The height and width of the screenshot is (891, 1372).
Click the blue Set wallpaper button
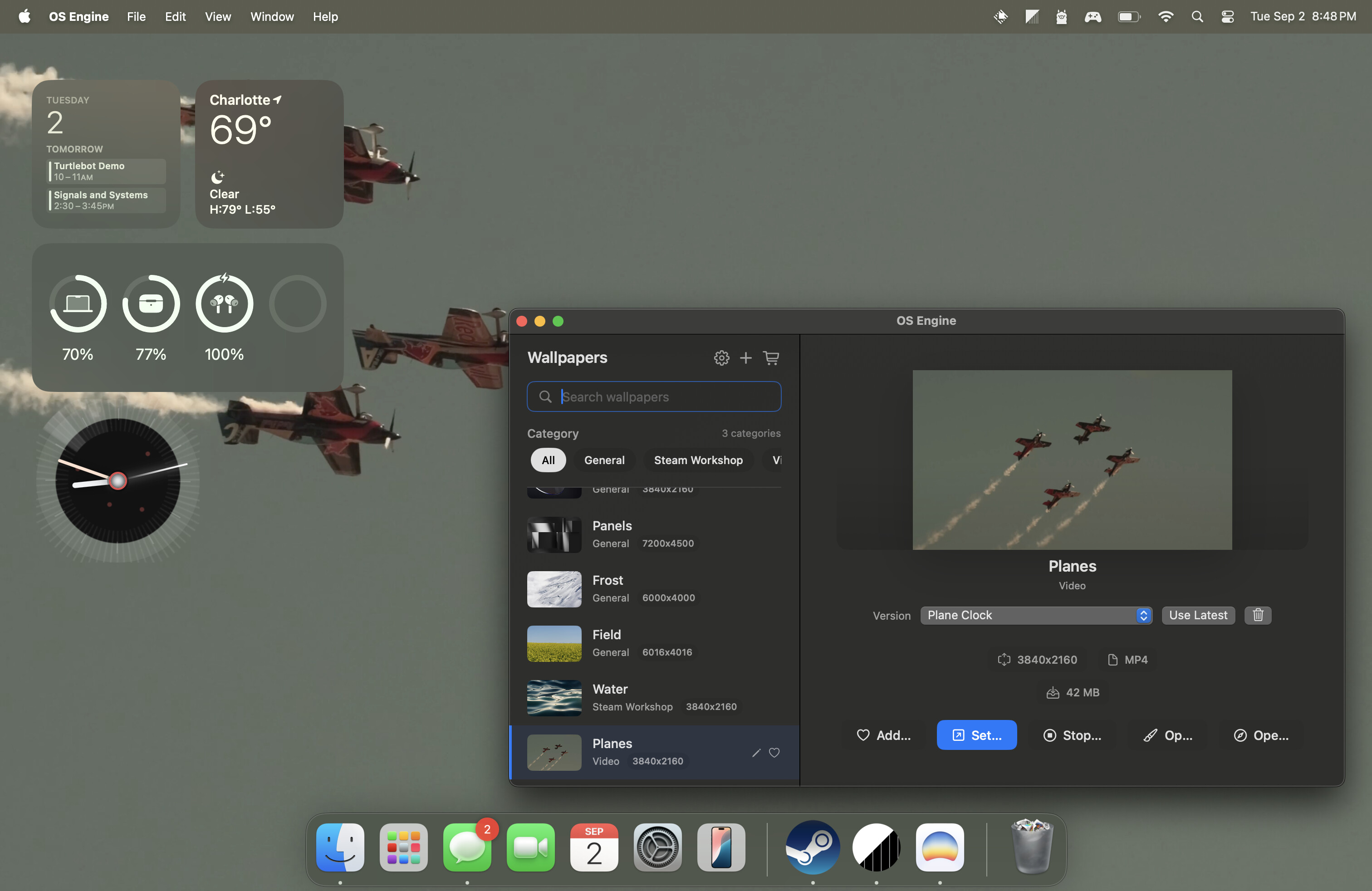[976, 735]
